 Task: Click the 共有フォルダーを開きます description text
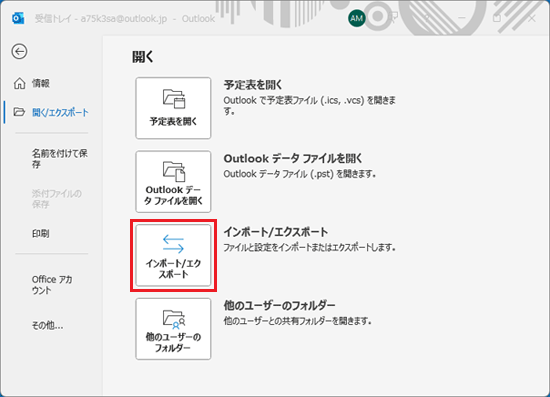[298, 321]
